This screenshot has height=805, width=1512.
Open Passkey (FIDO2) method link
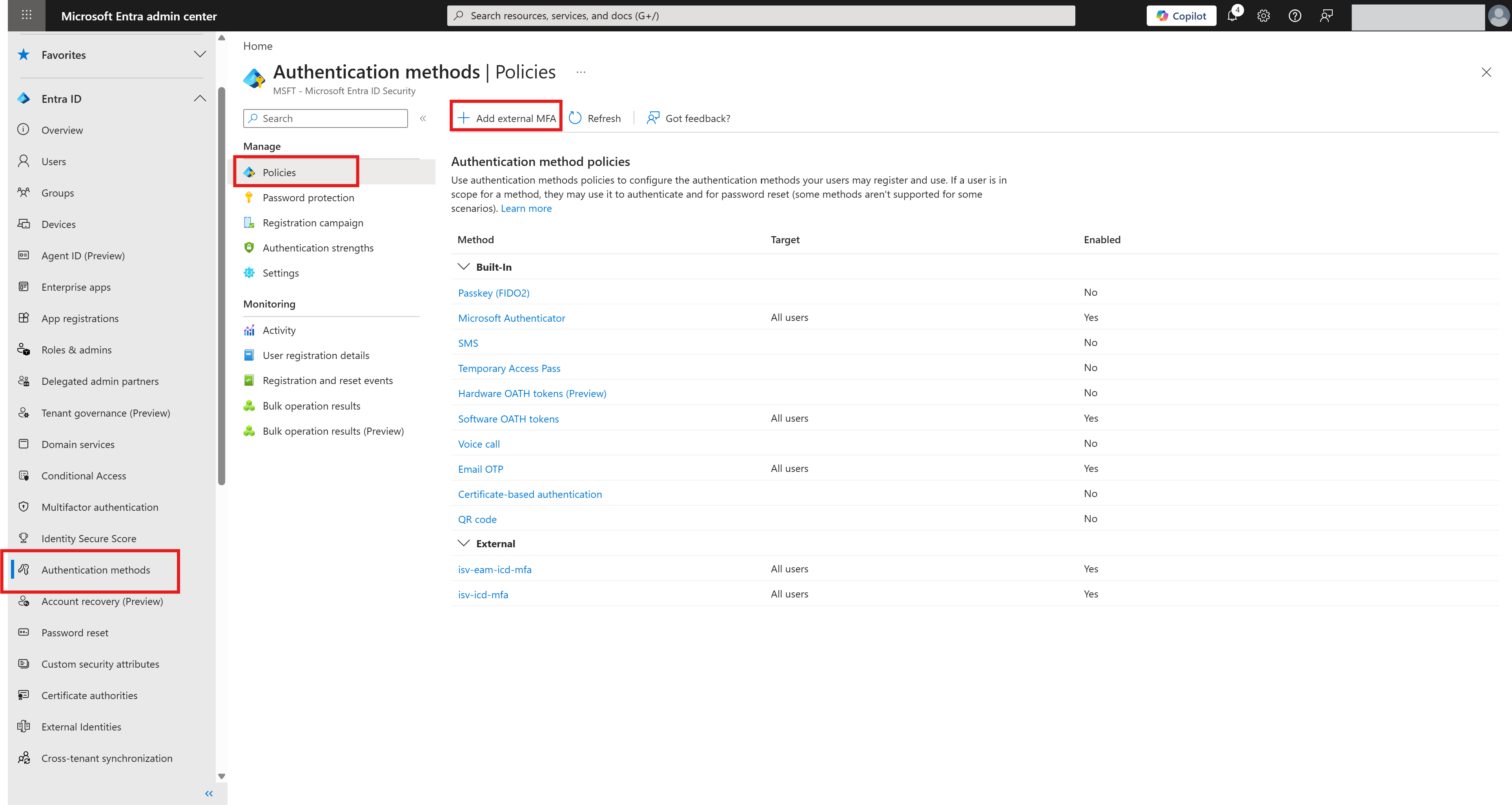pyautogui.click(x=494, y=293)
